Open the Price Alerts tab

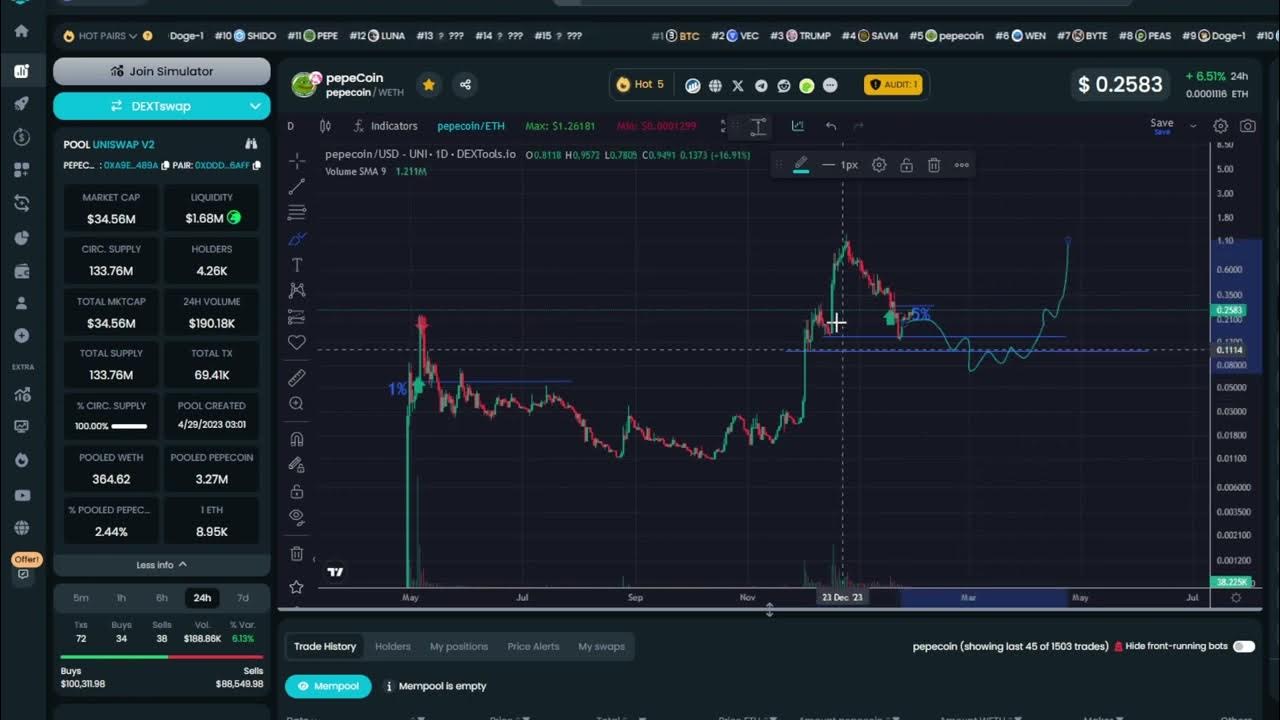point(533,646)
